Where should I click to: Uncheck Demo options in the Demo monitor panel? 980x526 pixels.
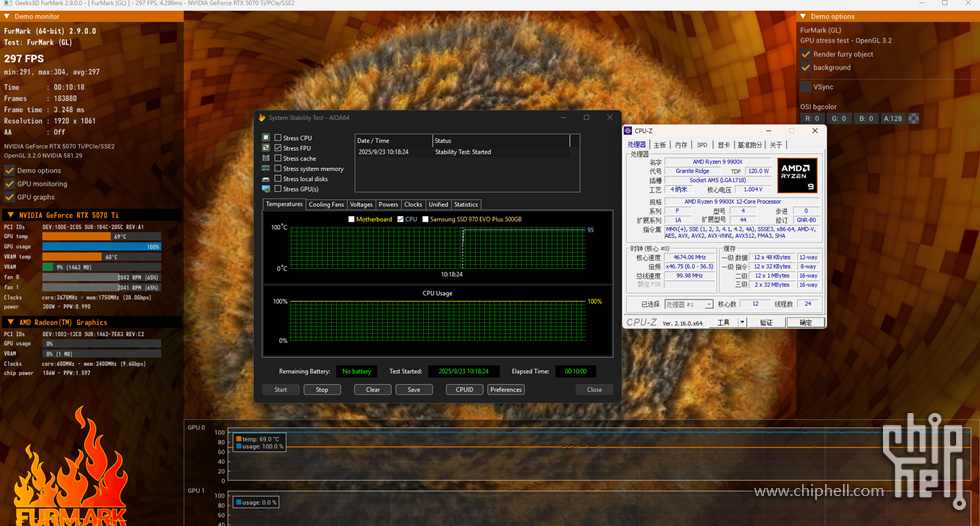pyautogui.click(x=9, y=170)
